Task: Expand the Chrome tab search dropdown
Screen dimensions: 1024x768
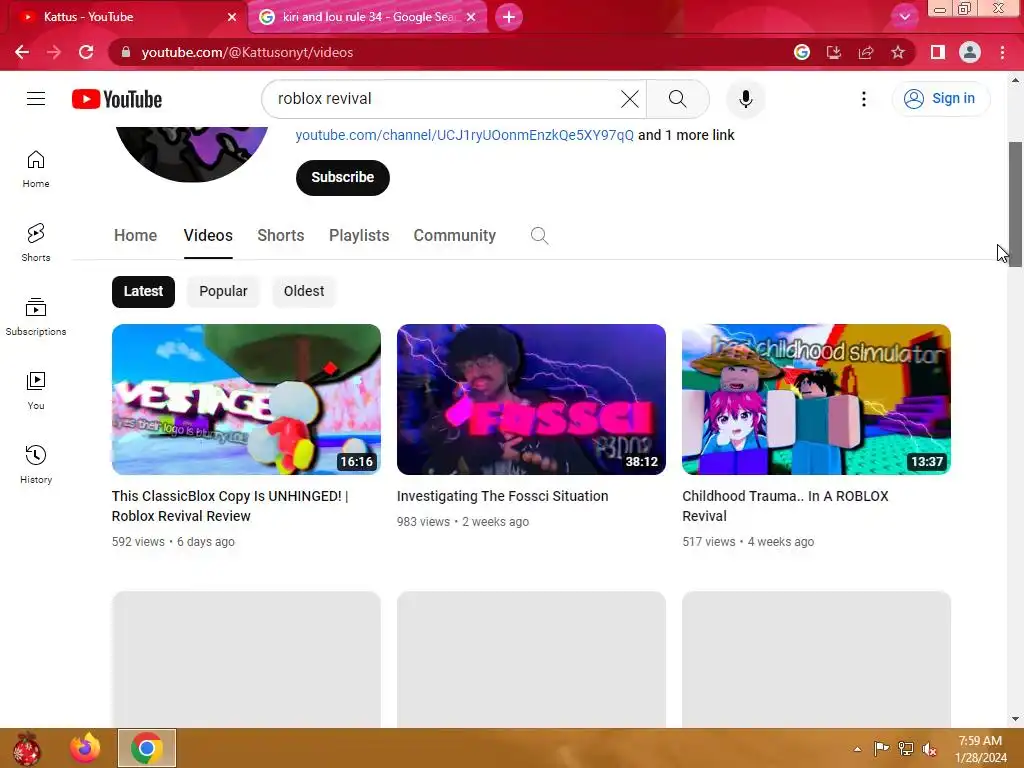Action: coord(904,17)
